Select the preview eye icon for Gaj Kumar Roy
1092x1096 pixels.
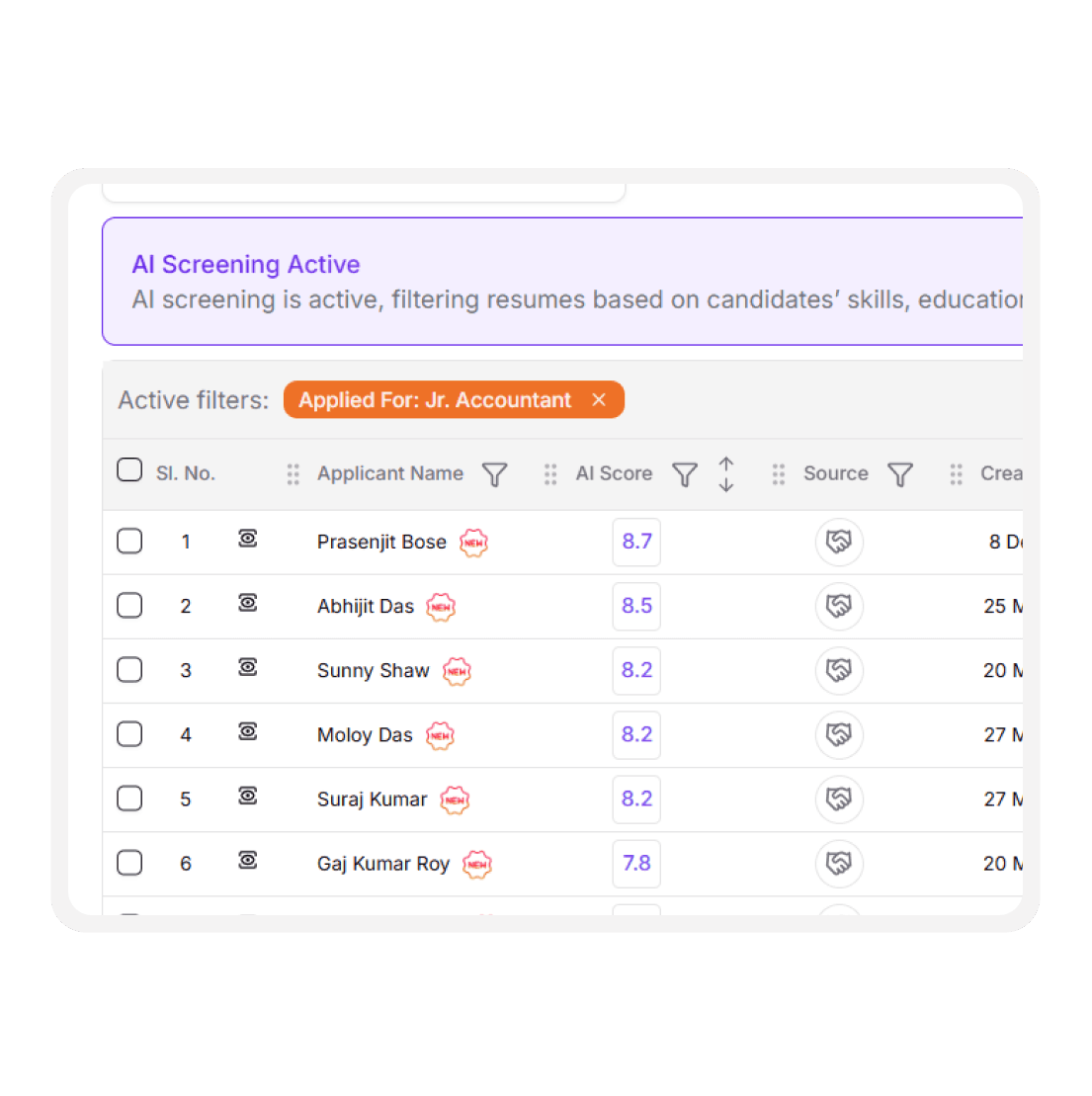pyautogui.click(x=248, y=861)
